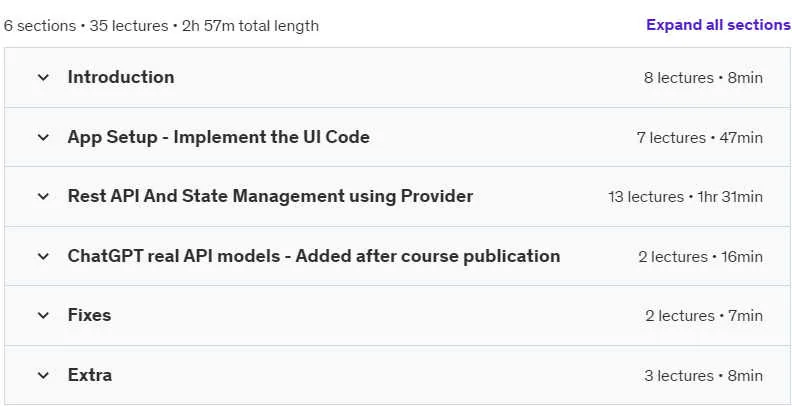
Task: Select Rest API And State Management heading
Action: [270, 196]
